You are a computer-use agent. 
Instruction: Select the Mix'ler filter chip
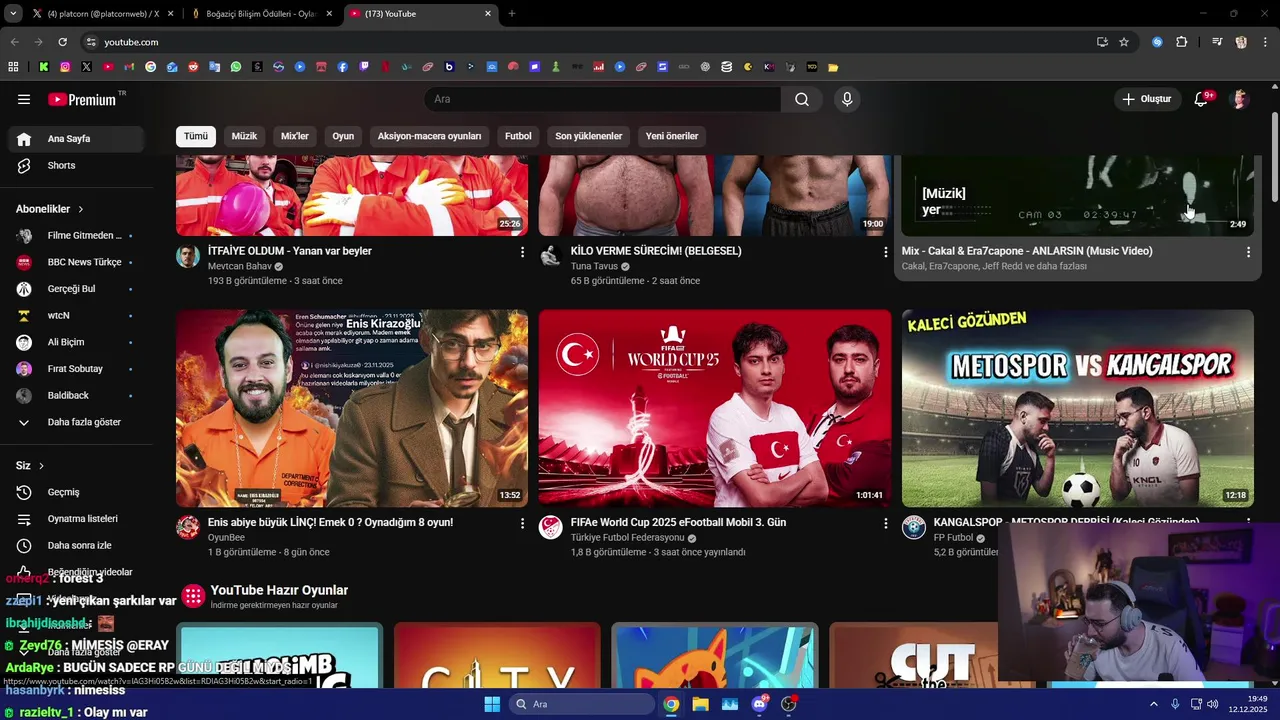pyautogui.click(x=295, y=136)
